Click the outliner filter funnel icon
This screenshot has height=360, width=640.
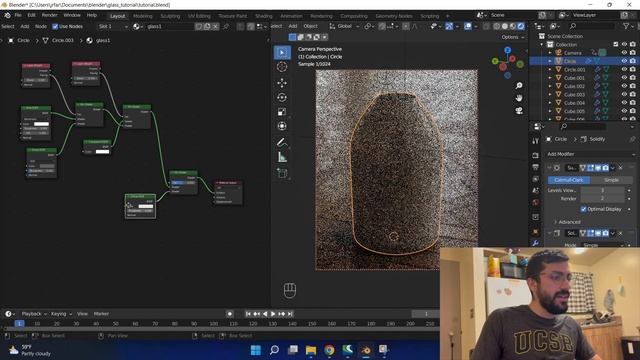tap(626, 26)
